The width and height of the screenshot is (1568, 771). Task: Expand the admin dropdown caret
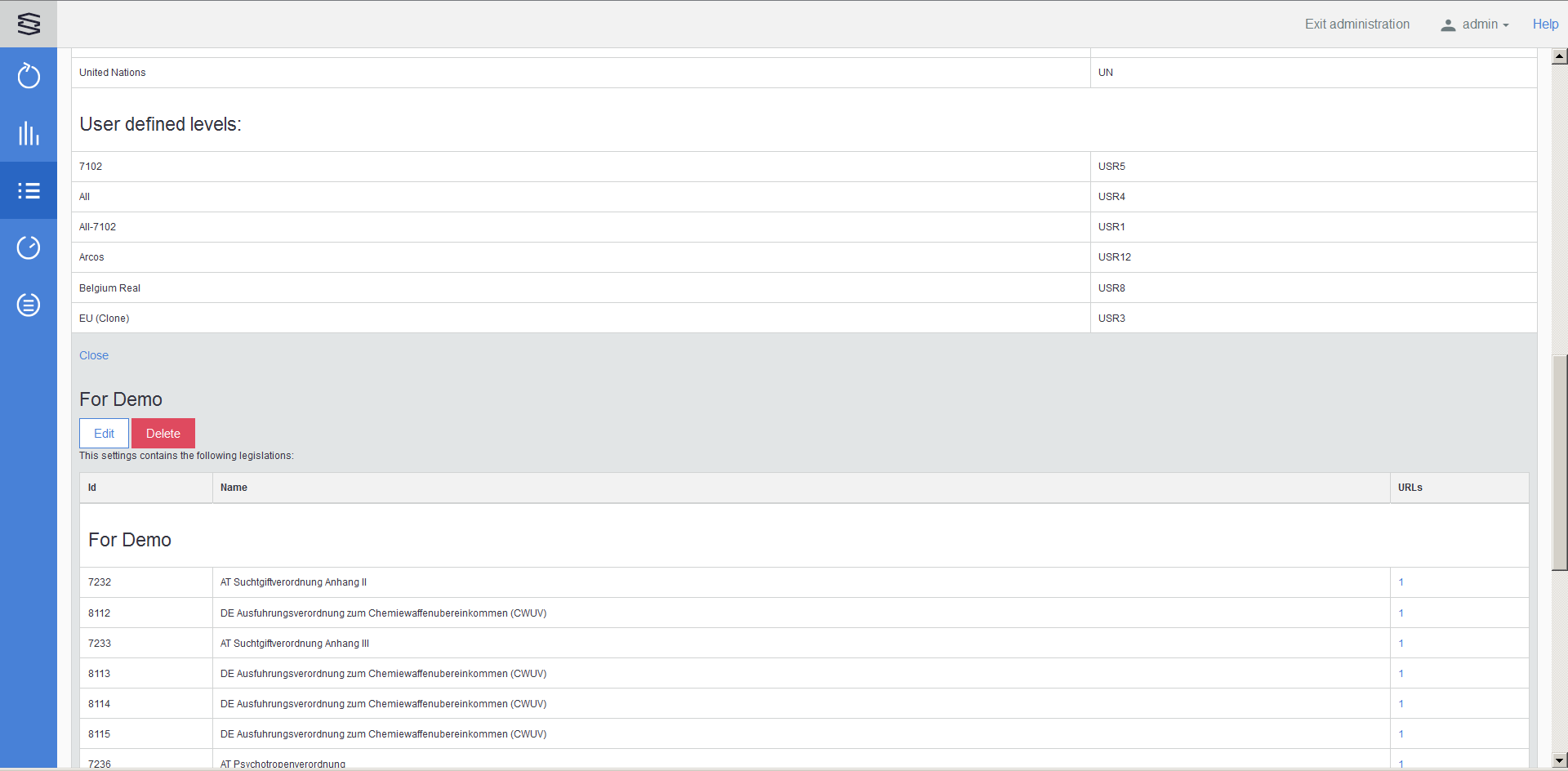(1506, 25)
